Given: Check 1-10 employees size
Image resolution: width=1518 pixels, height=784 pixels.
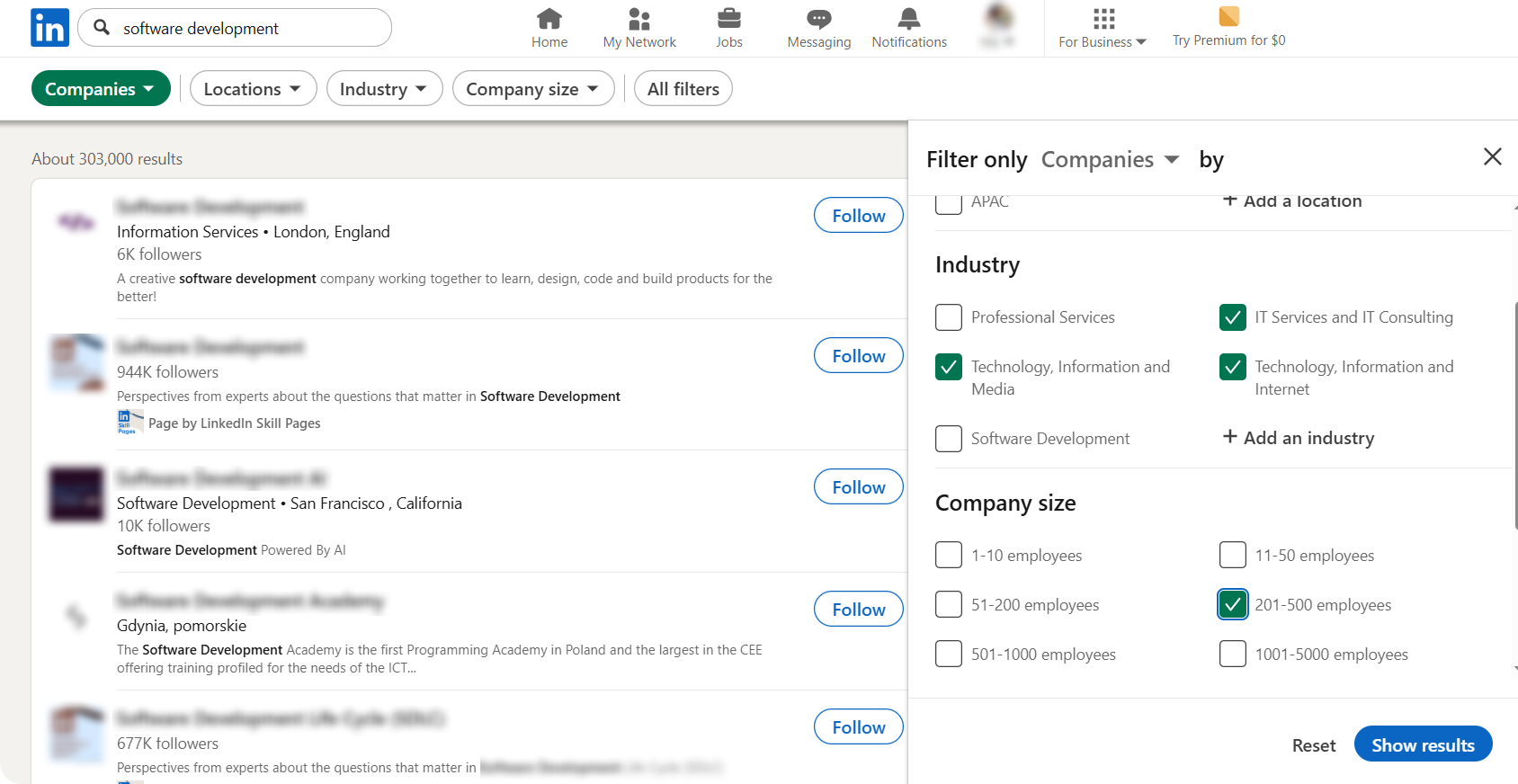Looking at the screenshot, I should click(949, 555).
